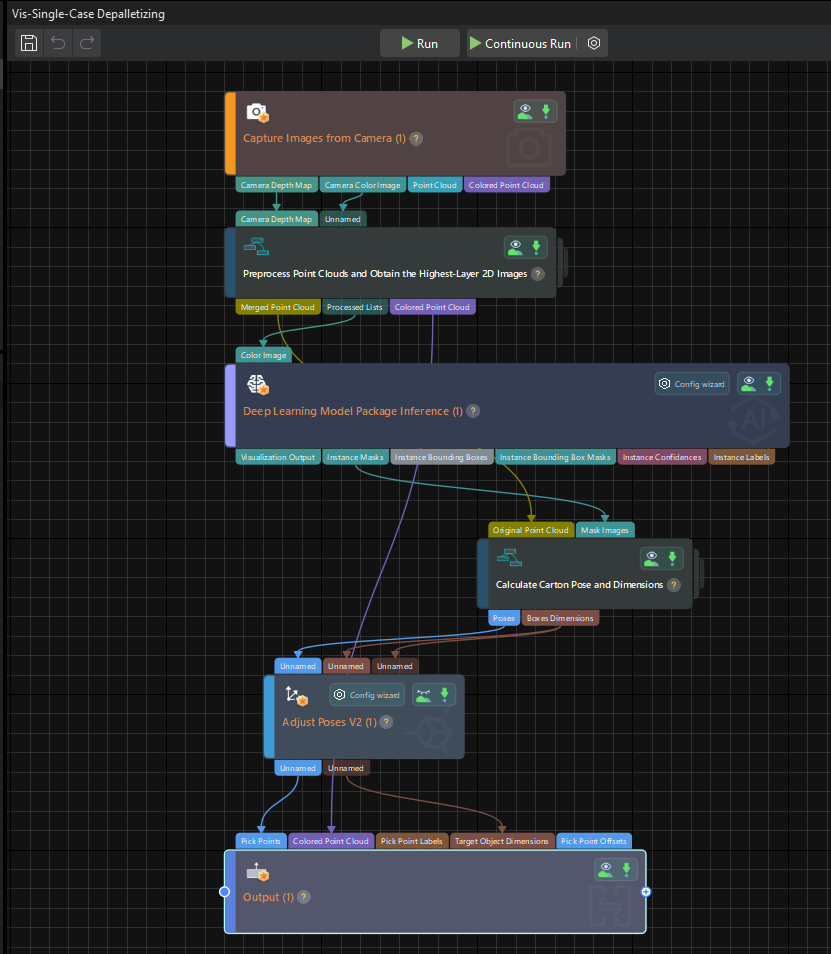Select Instance Bounding Box Masks port
831x954 pixels.
pyautogui.click(x=555, y=457)
